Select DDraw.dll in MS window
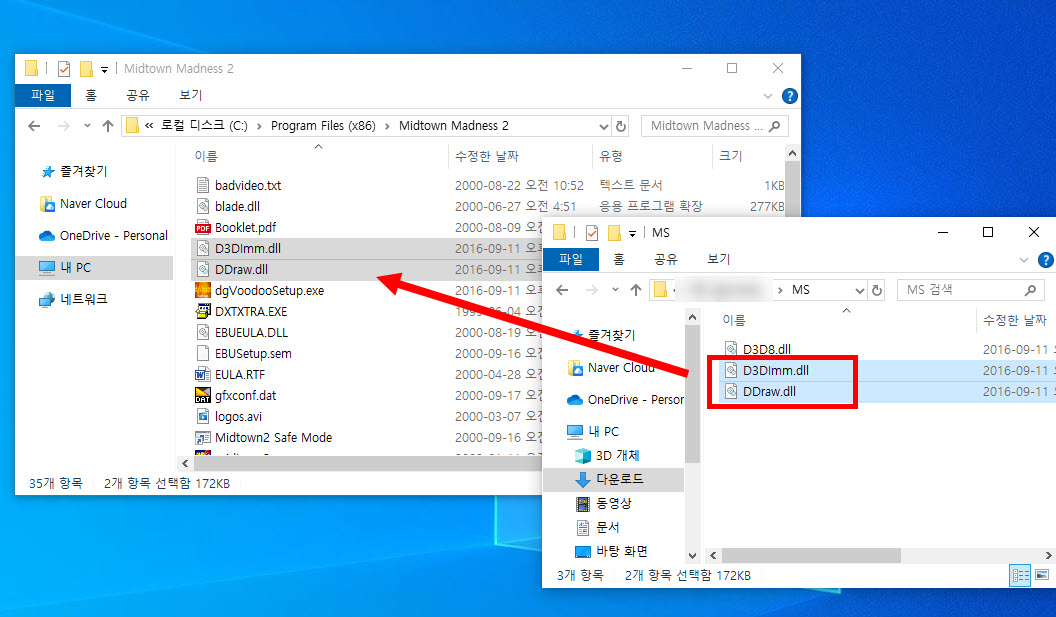This screenshot has width=1056, height=617. pyautogui.click(x=769, y=391)
